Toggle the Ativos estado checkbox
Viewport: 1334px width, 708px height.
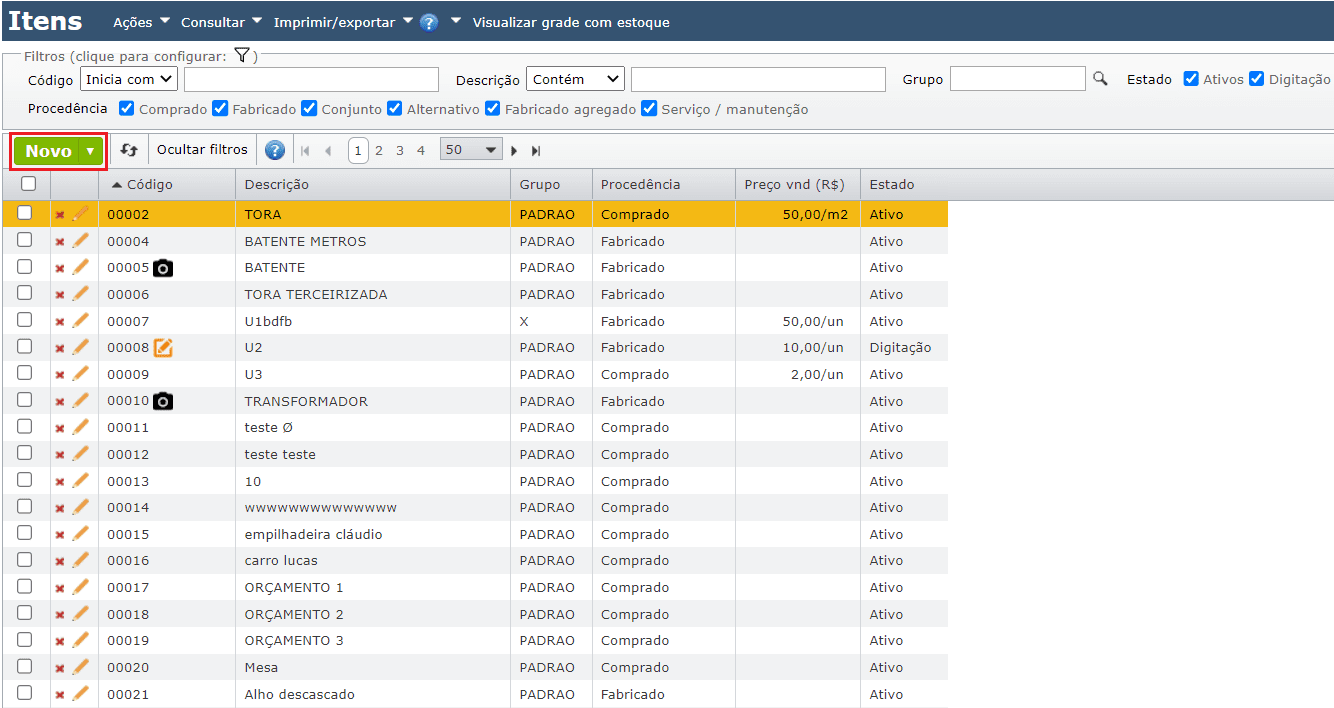coord(1191,79)
